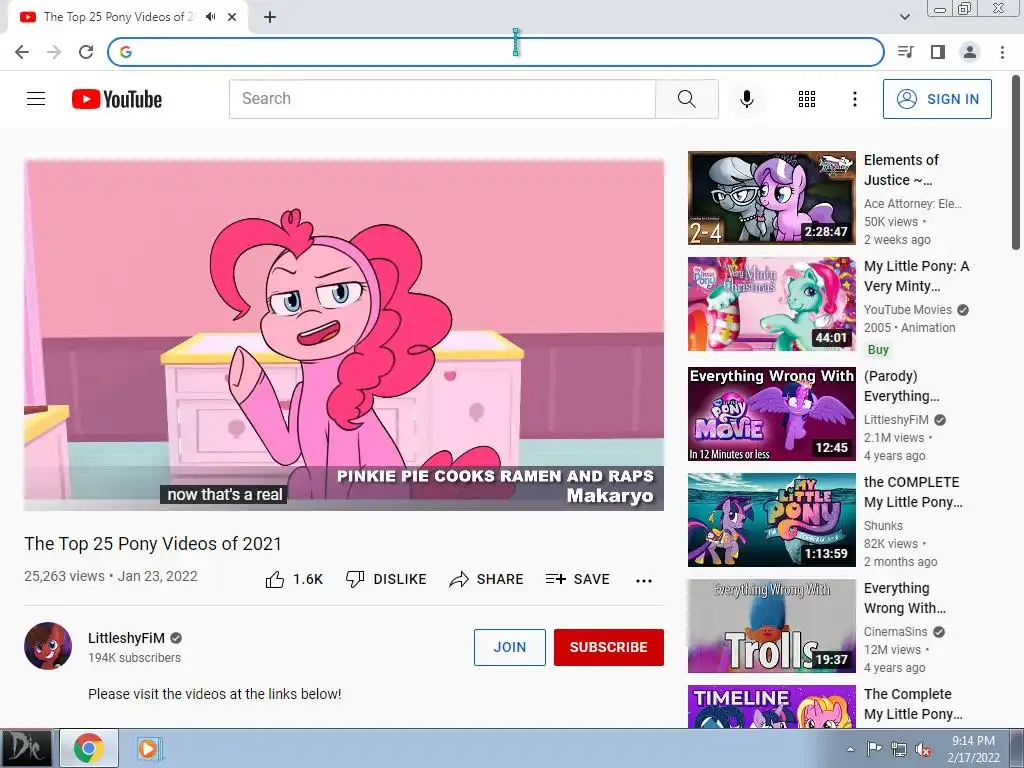Open more actions ellipsis below video
The height and width of the screenshot is (768, 1024).
644,581
